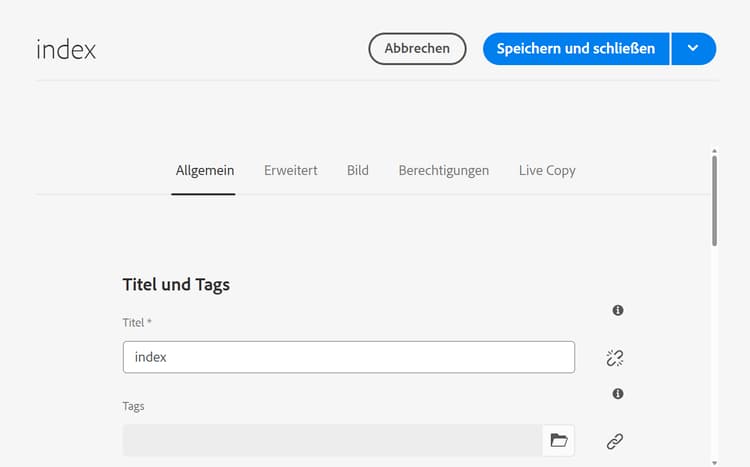Click inside the Tags input field
The image size is (750, 467).
pyautogui.click(x=332, y=440)
